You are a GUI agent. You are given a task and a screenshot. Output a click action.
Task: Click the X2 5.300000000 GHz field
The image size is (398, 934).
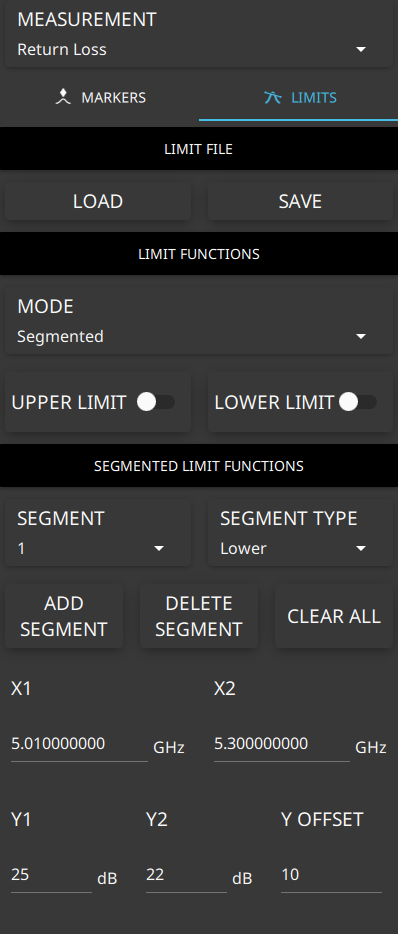(282, 744)
